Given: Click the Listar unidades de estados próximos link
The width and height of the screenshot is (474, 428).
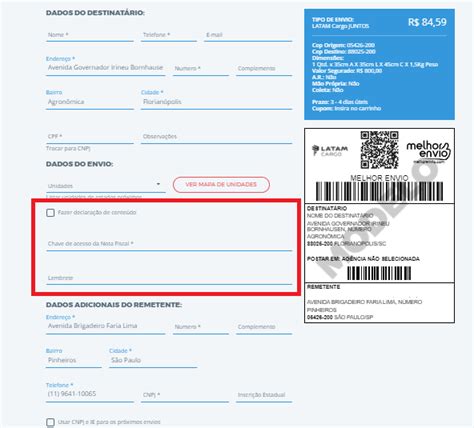Looking at the screenshot, I should (x=94, y=197).
